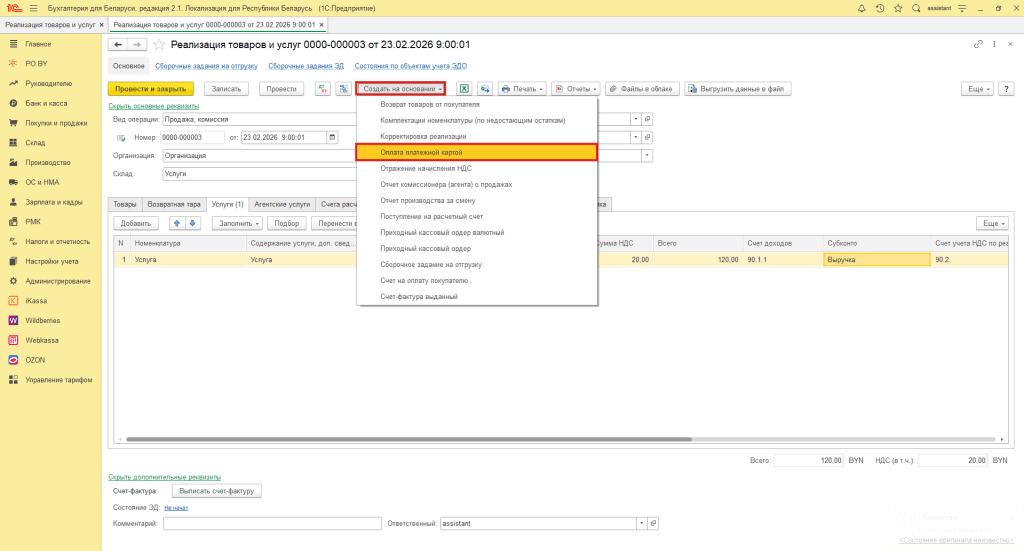Click in the Комментарий input field

[x=272, y=523]
